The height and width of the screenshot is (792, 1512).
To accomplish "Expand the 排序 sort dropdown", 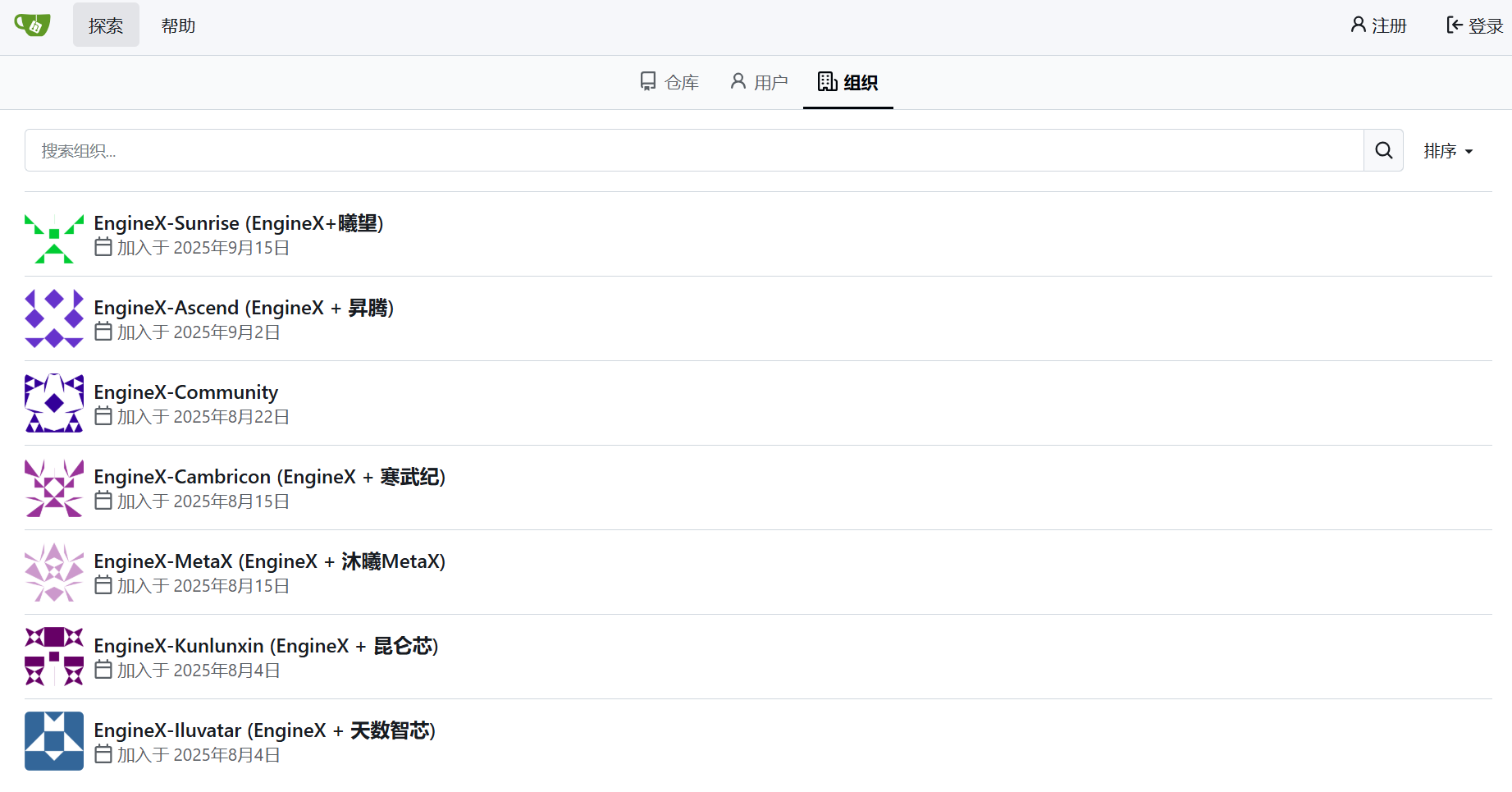I will (1448, 151).
